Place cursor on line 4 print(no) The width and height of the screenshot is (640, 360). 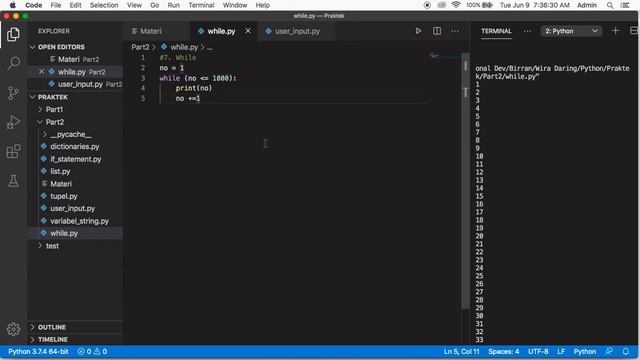pos(193,88)
